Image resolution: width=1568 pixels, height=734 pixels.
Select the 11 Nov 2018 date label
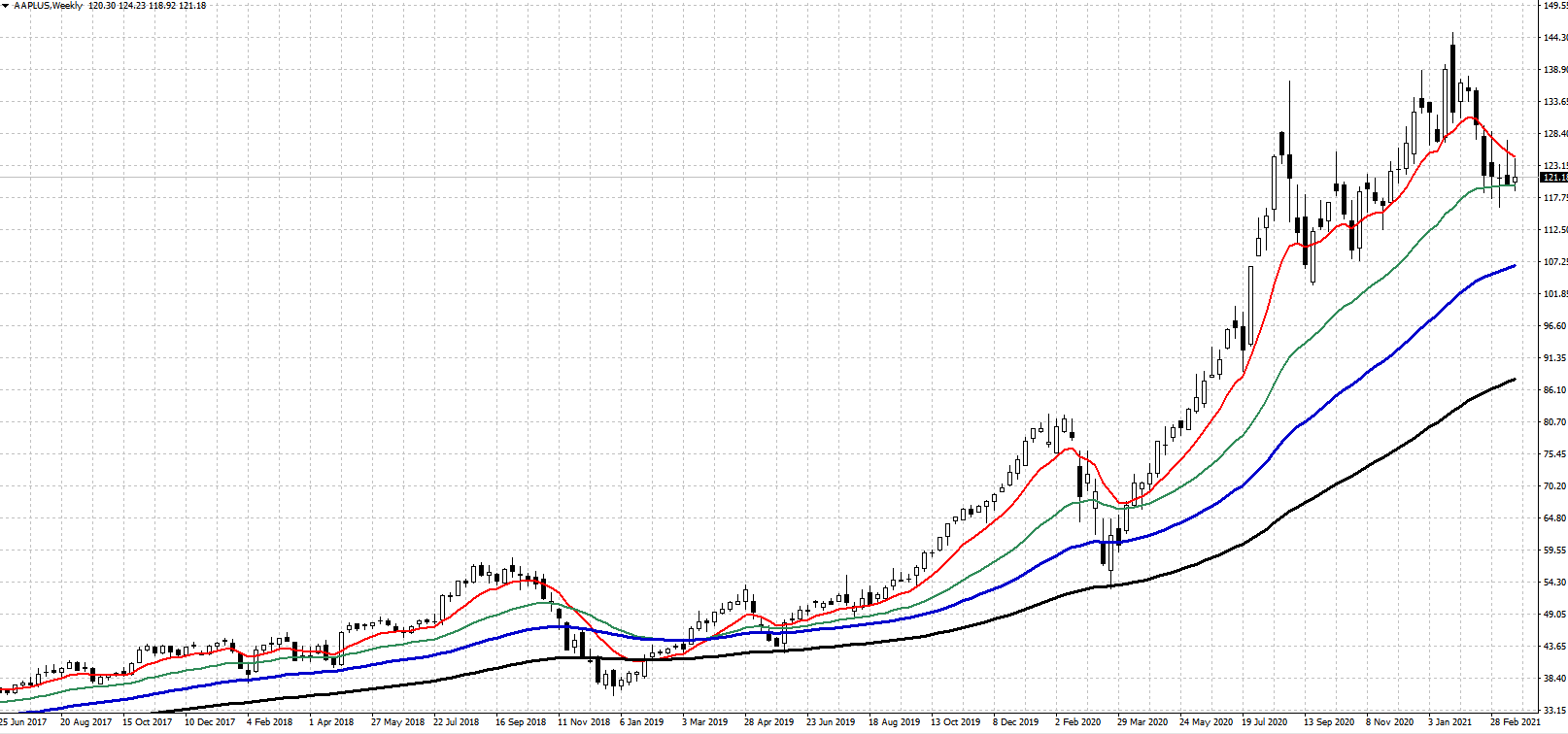pos(583,722)
